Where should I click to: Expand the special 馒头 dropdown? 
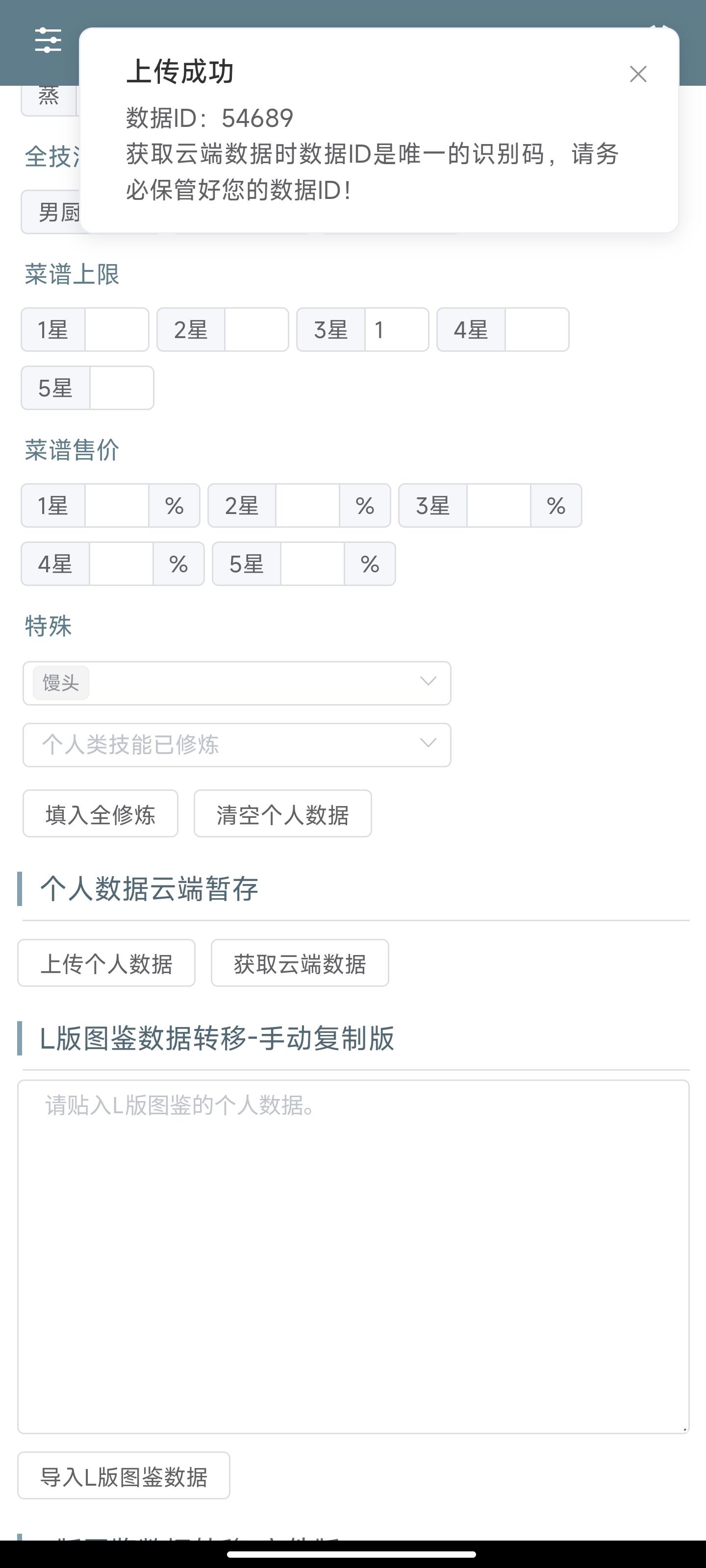pyautogui.click(x=428, y=682)
